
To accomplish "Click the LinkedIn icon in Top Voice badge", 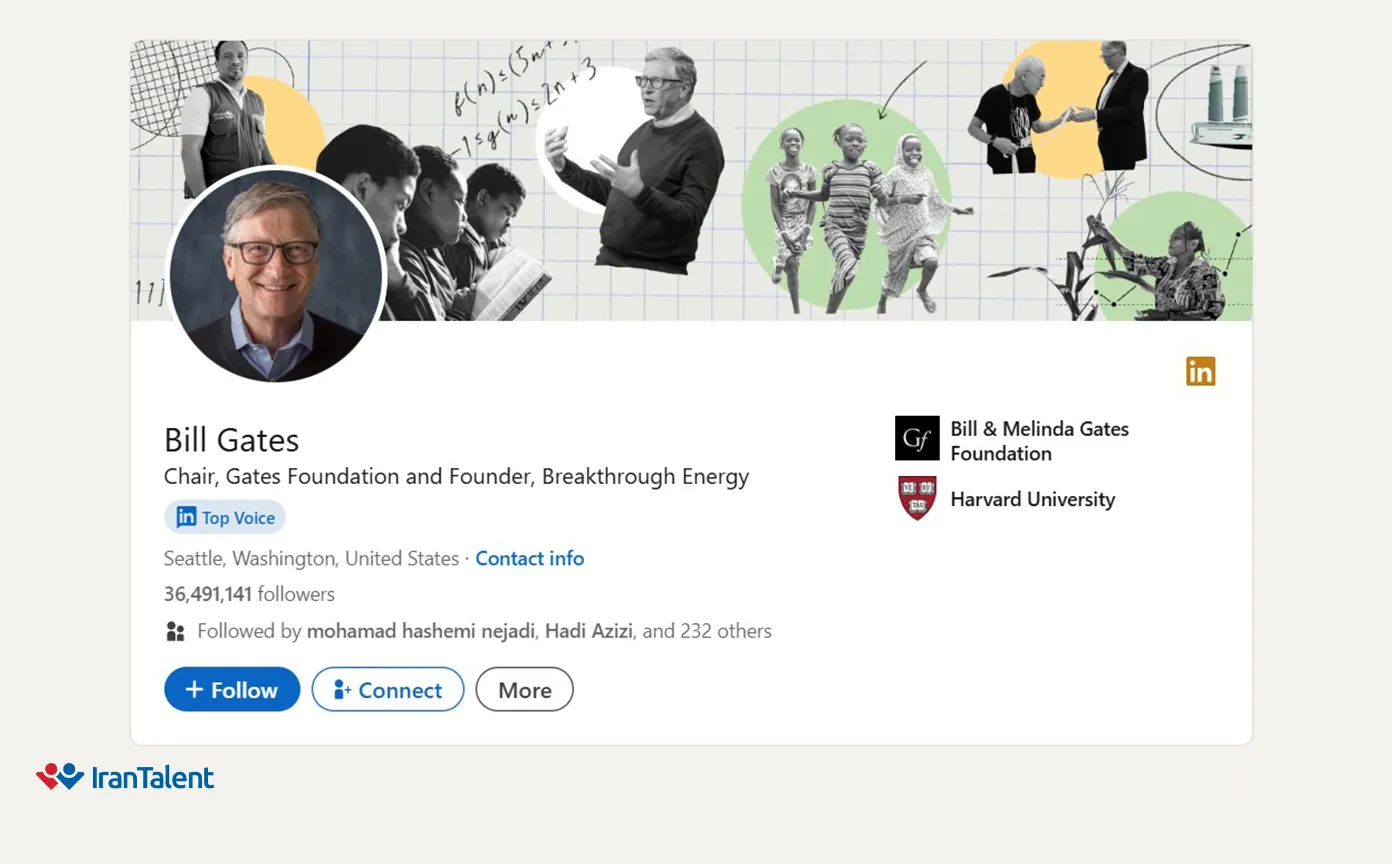I will (186, 517).
